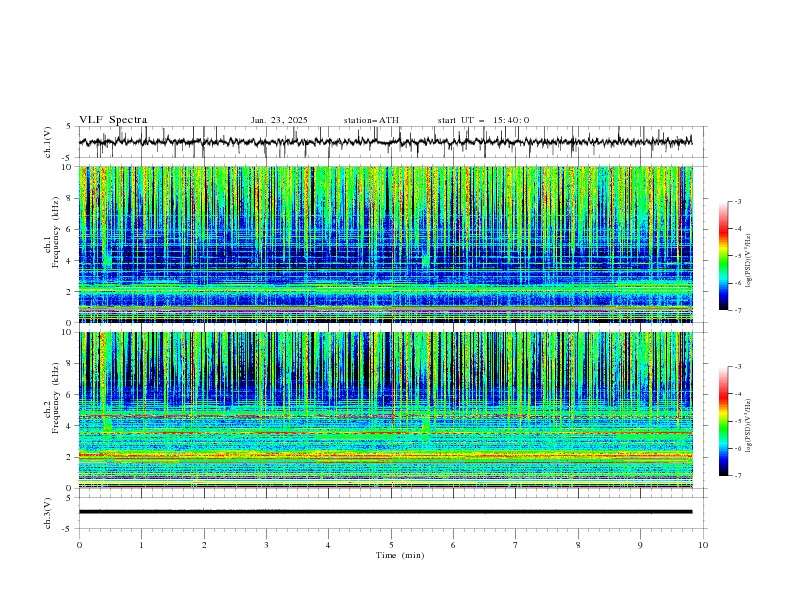This screenshot has width=792, height=612.
Task: Click the ch.2 PSD color bar
Action: point(724,421)
